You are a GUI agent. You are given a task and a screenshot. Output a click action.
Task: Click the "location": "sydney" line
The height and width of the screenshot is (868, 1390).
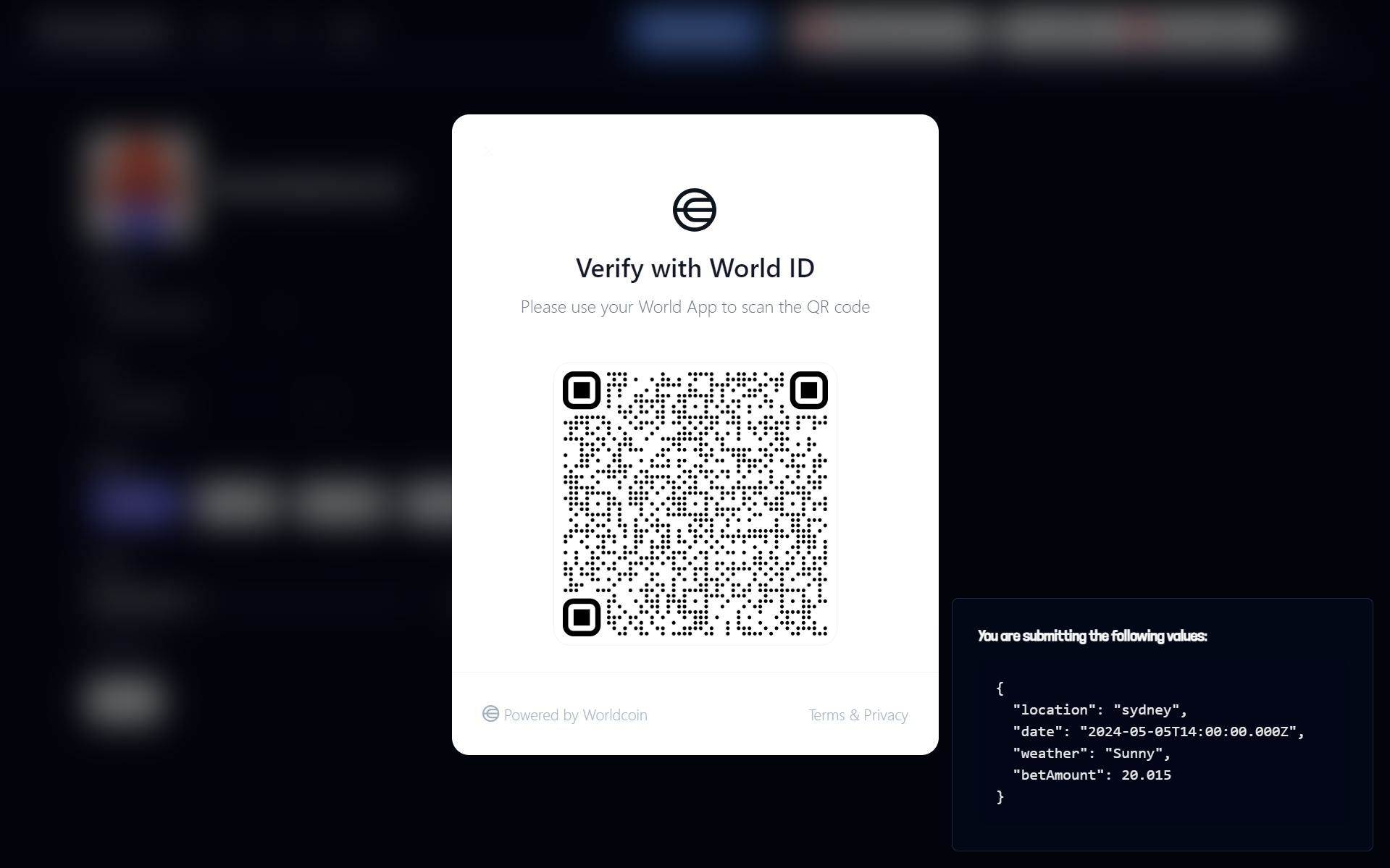[x=1100, y=709]
